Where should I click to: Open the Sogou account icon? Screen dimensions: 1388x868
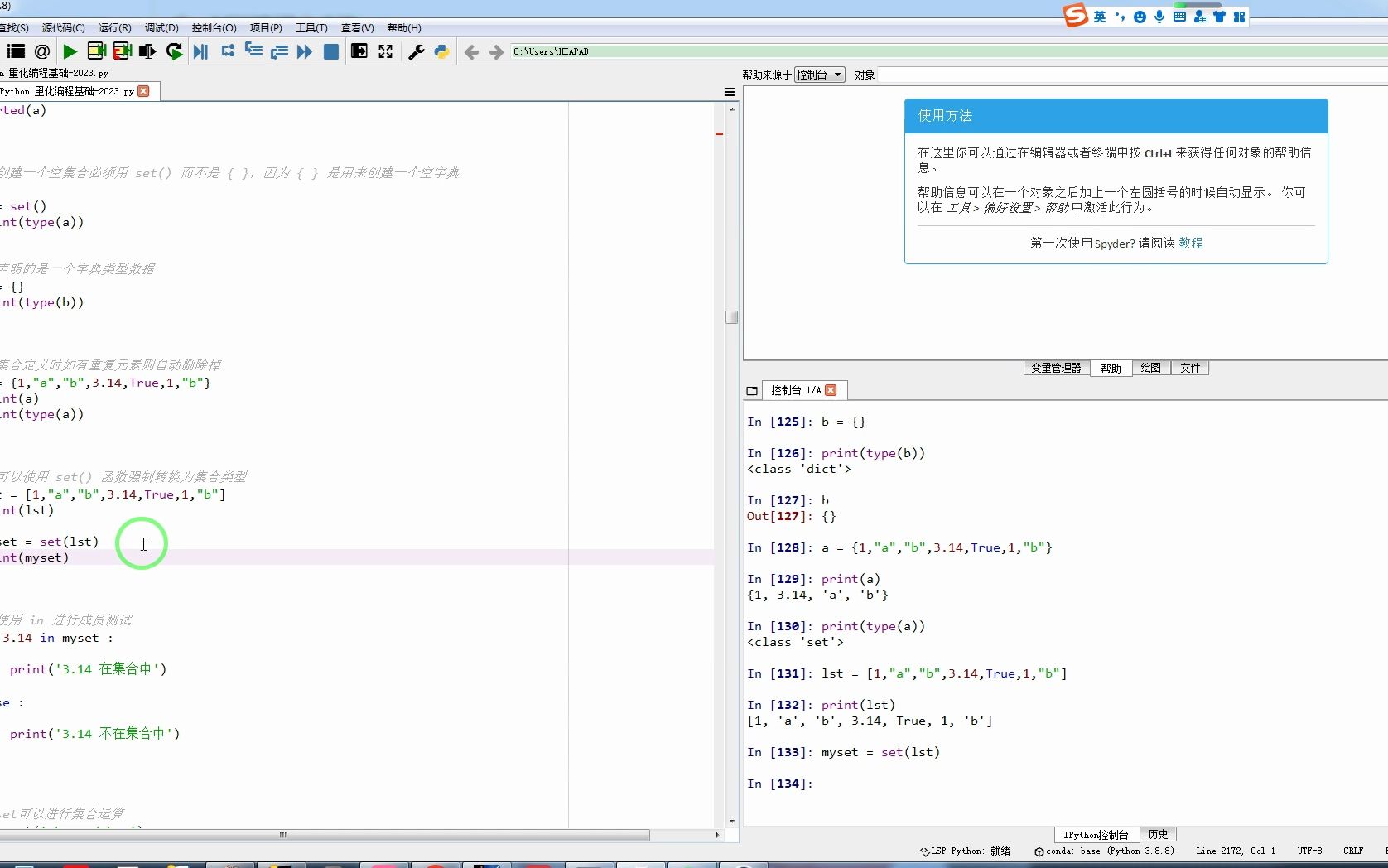1200,17
